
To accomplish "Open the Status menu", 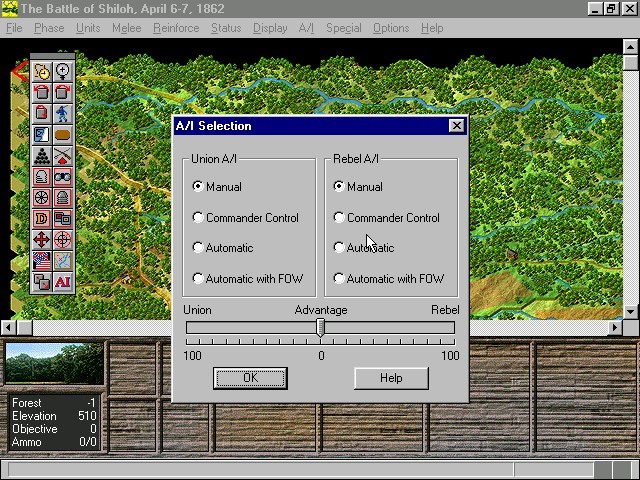I will [x=226, y=28].
